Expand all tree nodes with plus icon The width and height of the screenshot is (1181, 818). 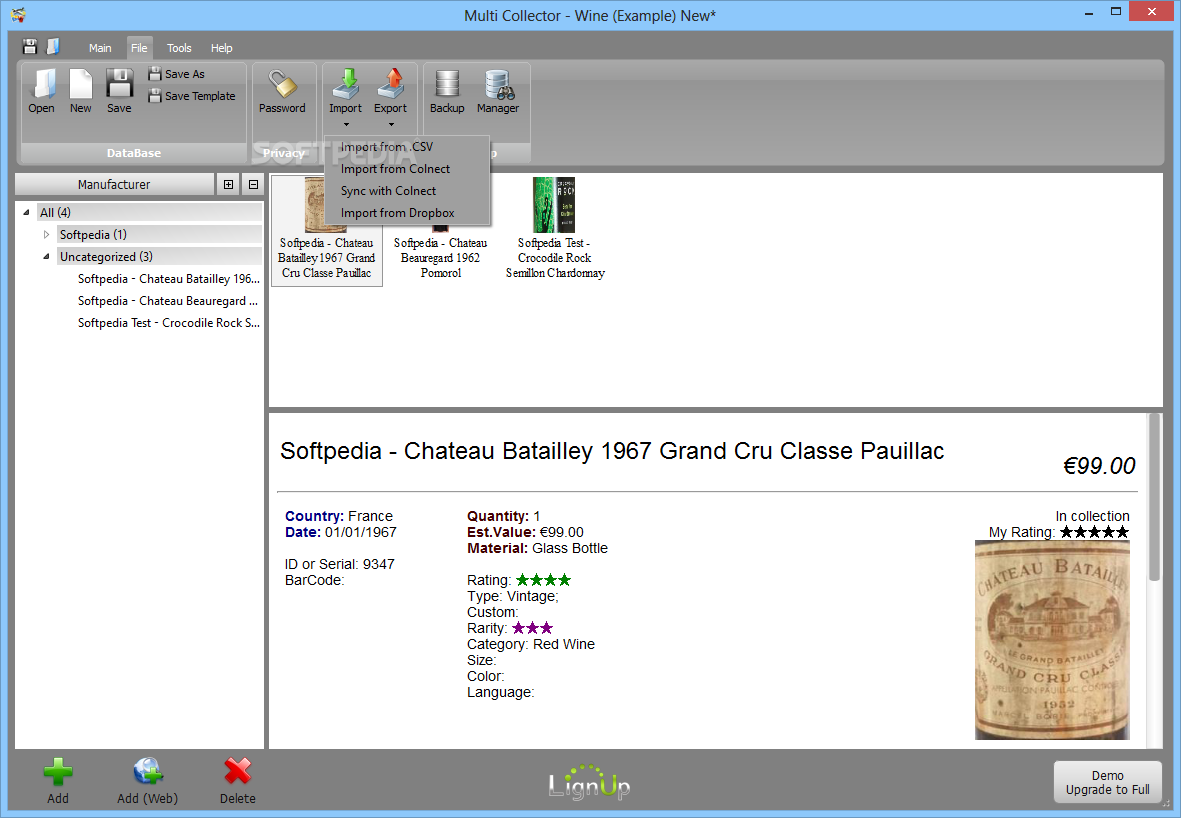[x=228, y=184]
